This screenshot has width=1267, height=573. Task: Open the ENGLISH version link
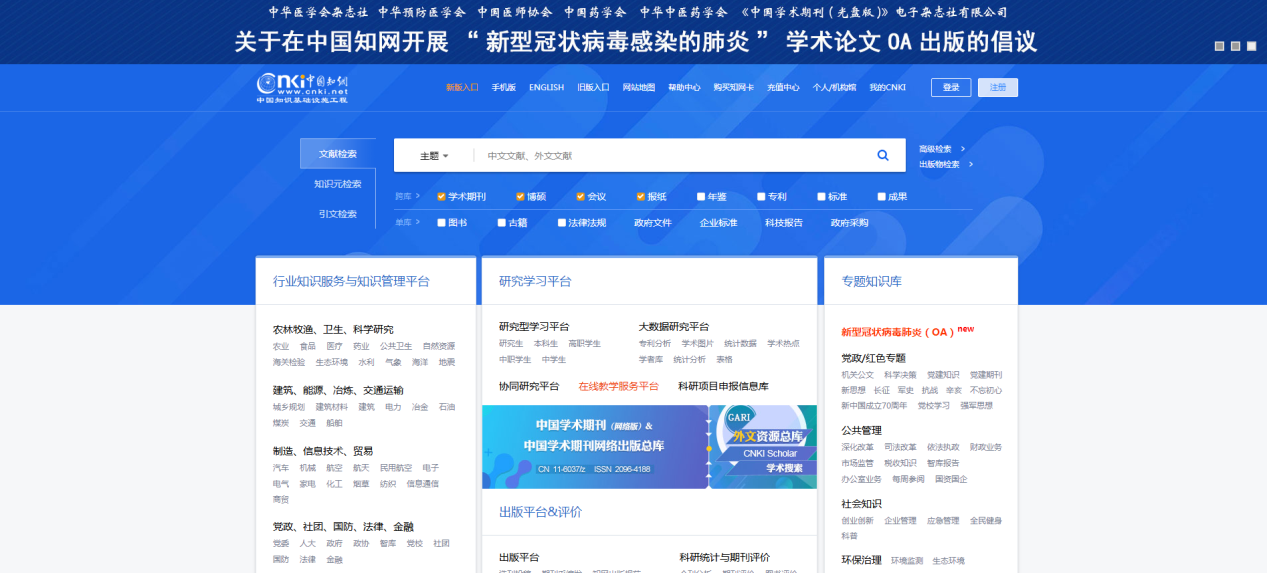point(546,87)
